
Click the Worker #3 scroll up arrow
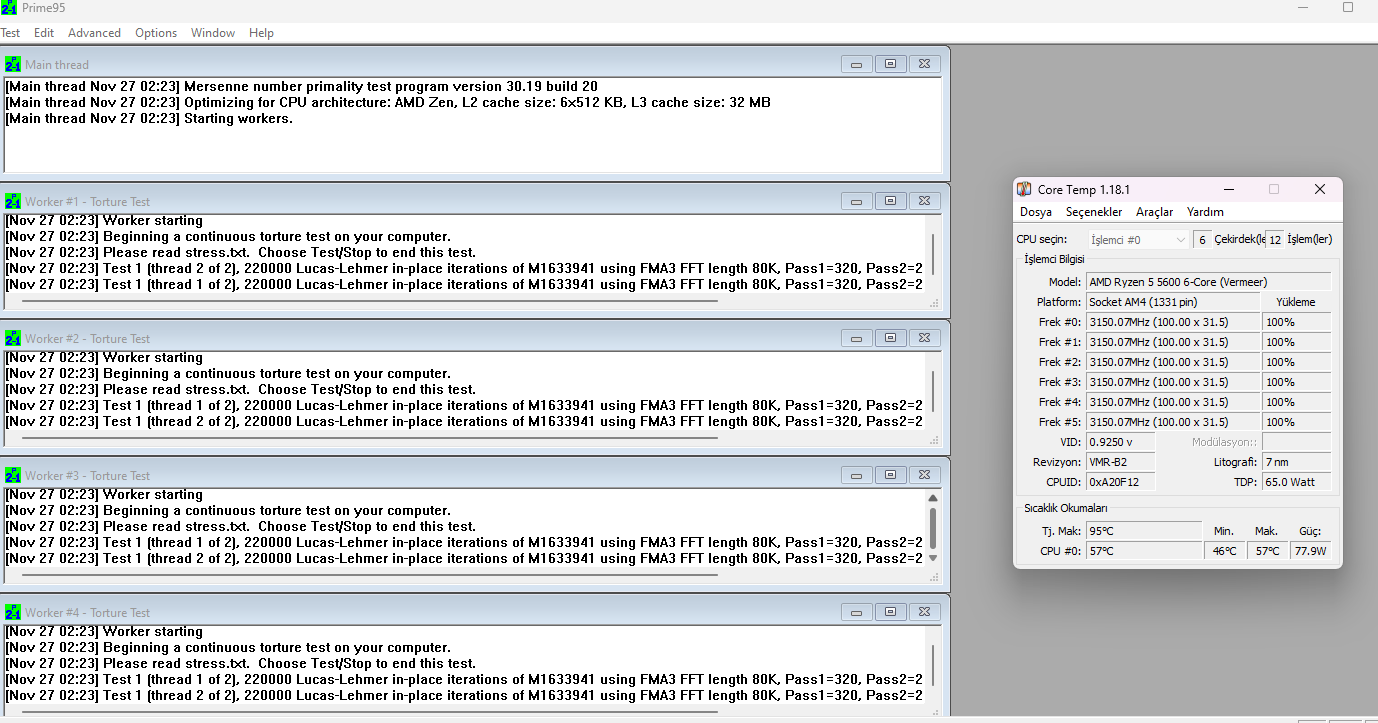(933, 498)
